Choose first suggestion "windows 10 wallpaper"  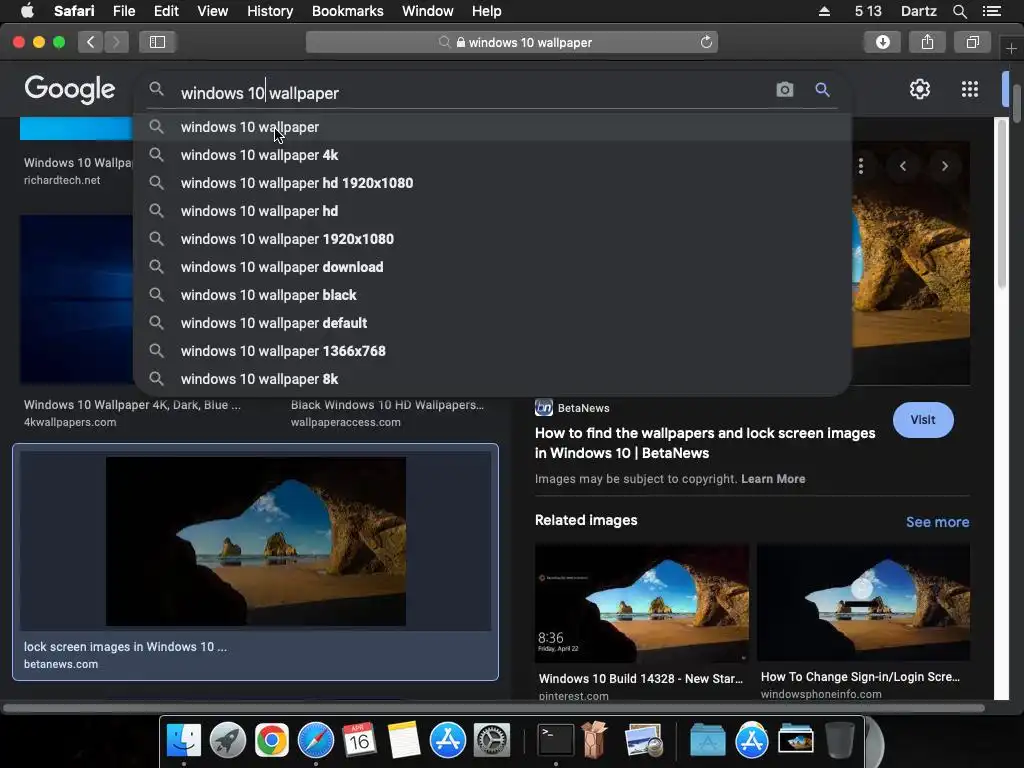[x=492, y=127]
